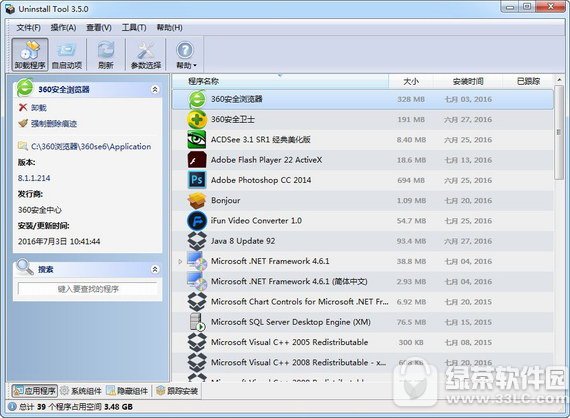Click the 360安全卫士 icon
Viewport: 570px width, 418px height.
pos(197,120)
